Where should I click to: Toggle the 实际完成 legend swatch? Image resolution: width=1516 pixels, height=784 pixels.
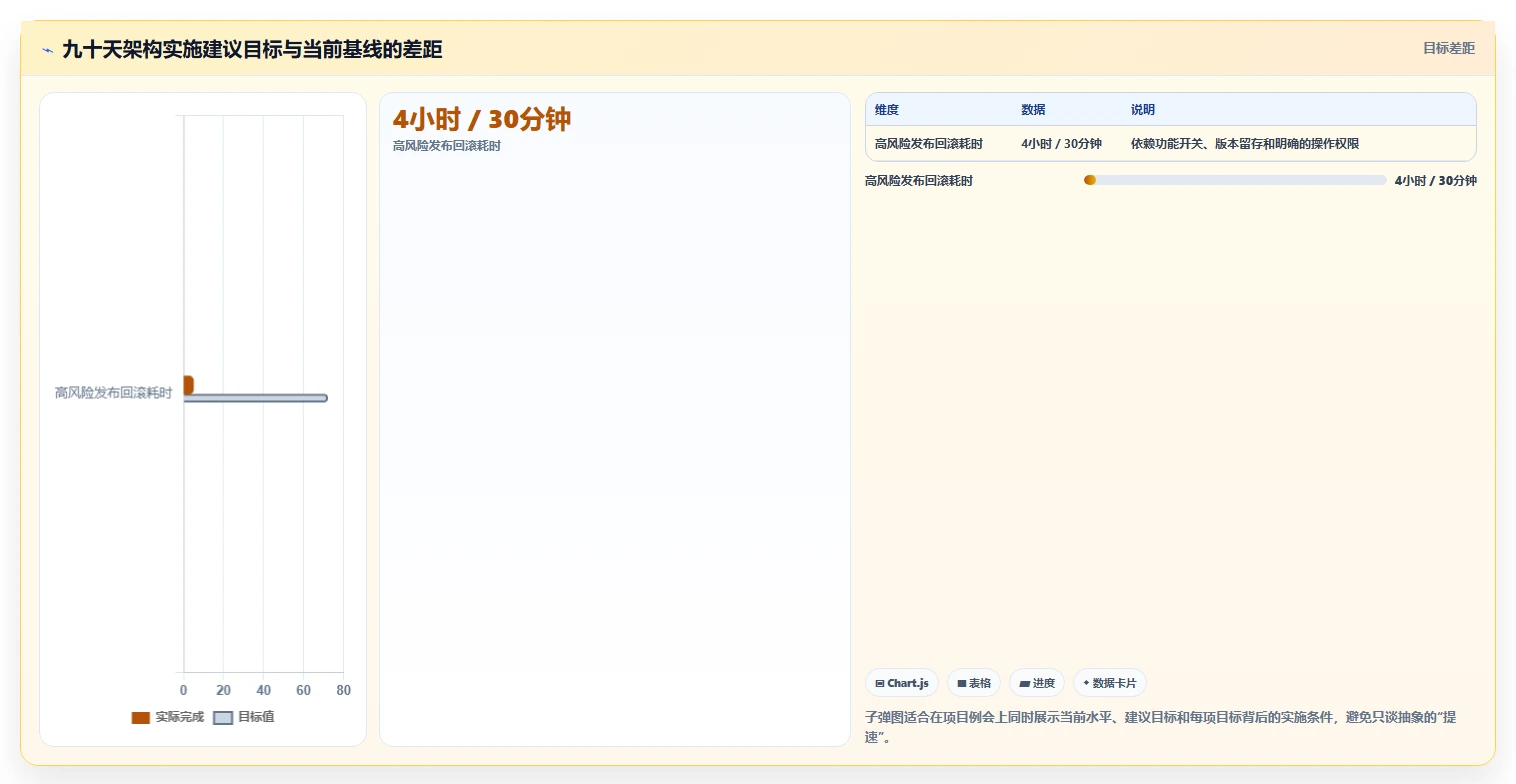pos(141,718)
